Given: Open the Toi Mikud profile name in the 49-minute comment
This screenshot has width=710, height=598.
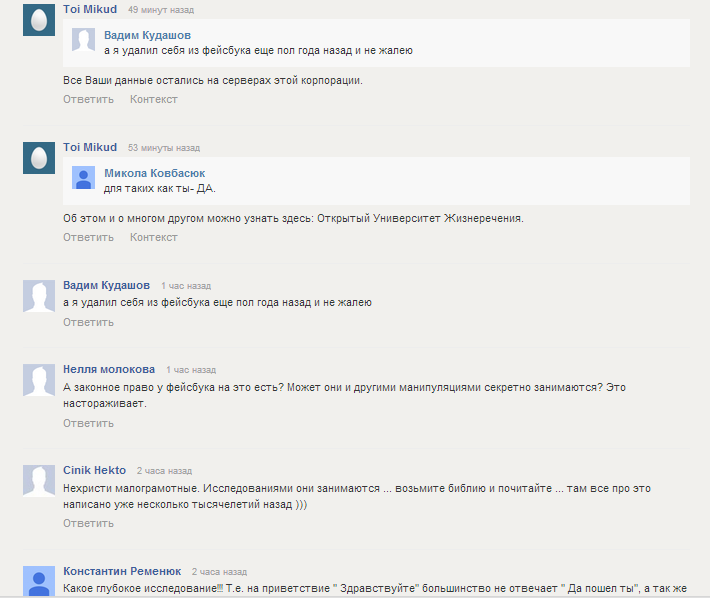Looking at the screenshot, I should pos(90,10).
